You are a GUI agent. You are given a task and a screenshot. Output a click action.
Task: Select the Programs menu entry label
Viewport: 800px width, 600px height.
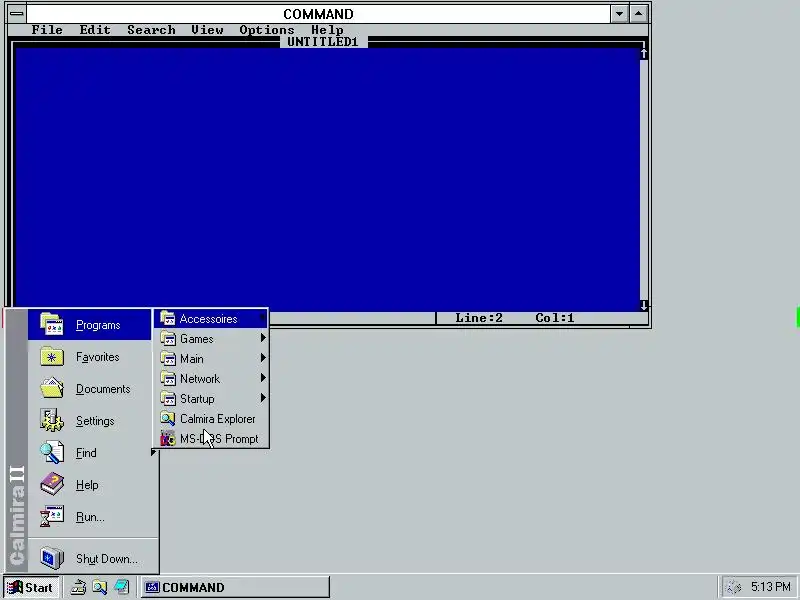[98, 325]
